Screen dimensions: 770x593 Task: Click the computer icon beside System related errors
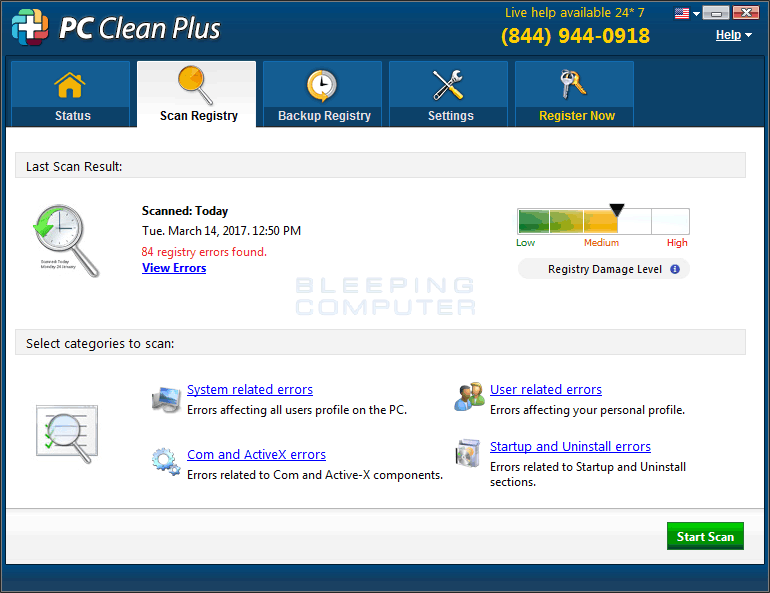click(x=166, y=400)
